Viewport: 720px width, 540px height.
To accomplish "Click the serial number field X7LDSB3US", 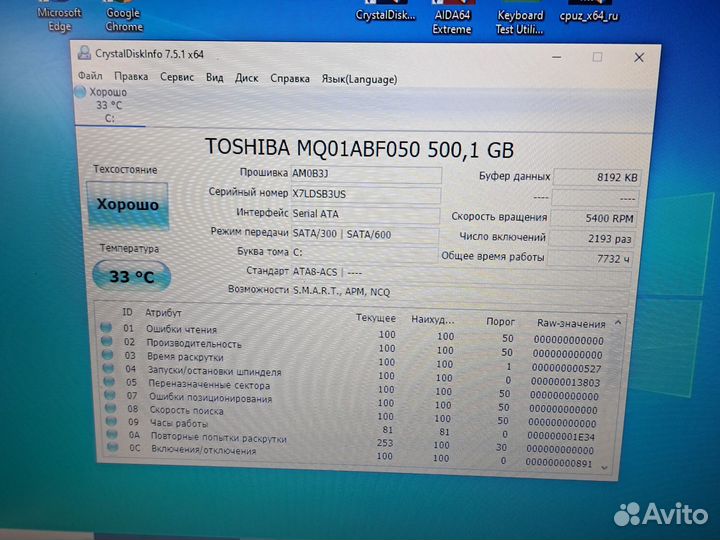I will coord(366,194).
